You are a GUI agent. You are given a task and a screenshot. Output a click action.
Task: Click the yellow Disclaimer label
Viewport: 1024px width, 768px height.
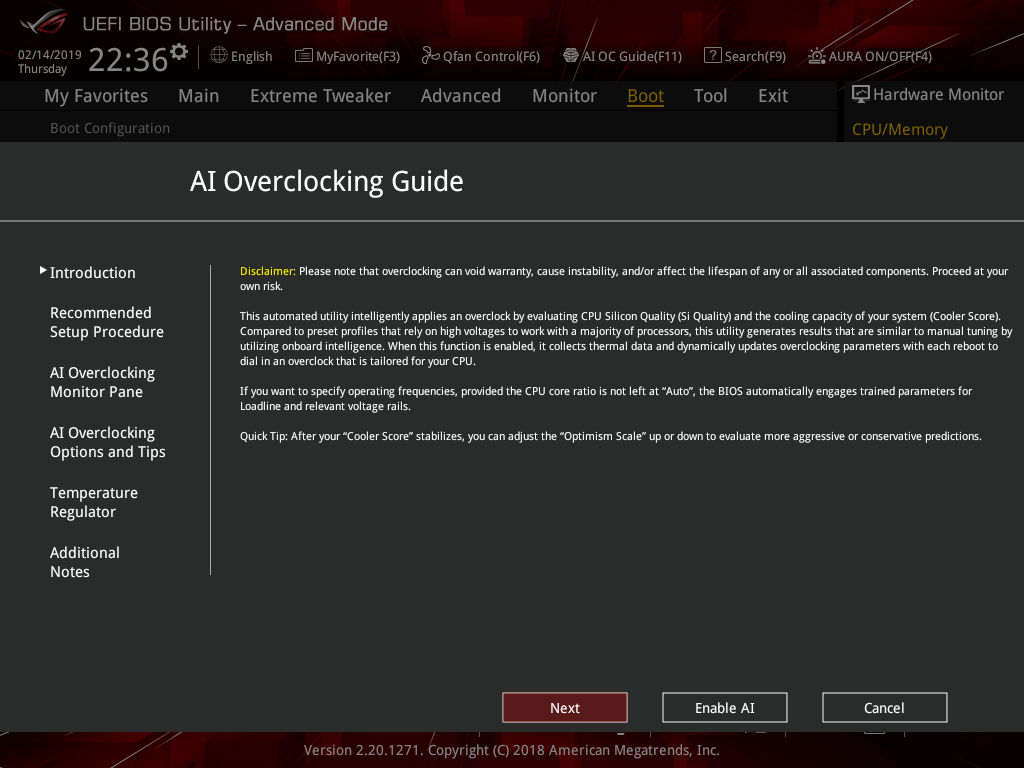[x=268, y=271]
